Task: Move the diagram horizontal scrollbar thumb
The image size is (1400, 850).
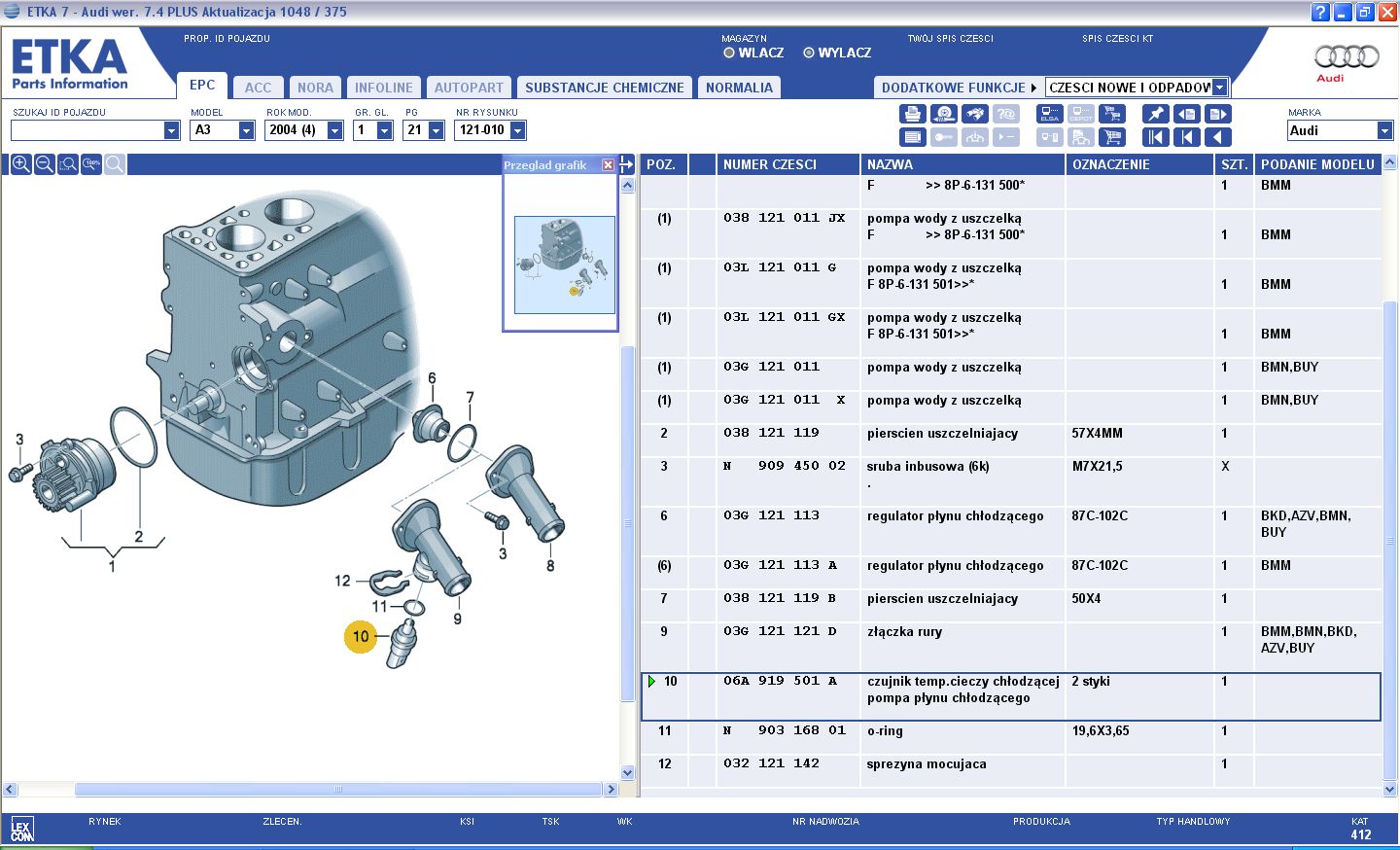Action: click(x=338, y=789)
